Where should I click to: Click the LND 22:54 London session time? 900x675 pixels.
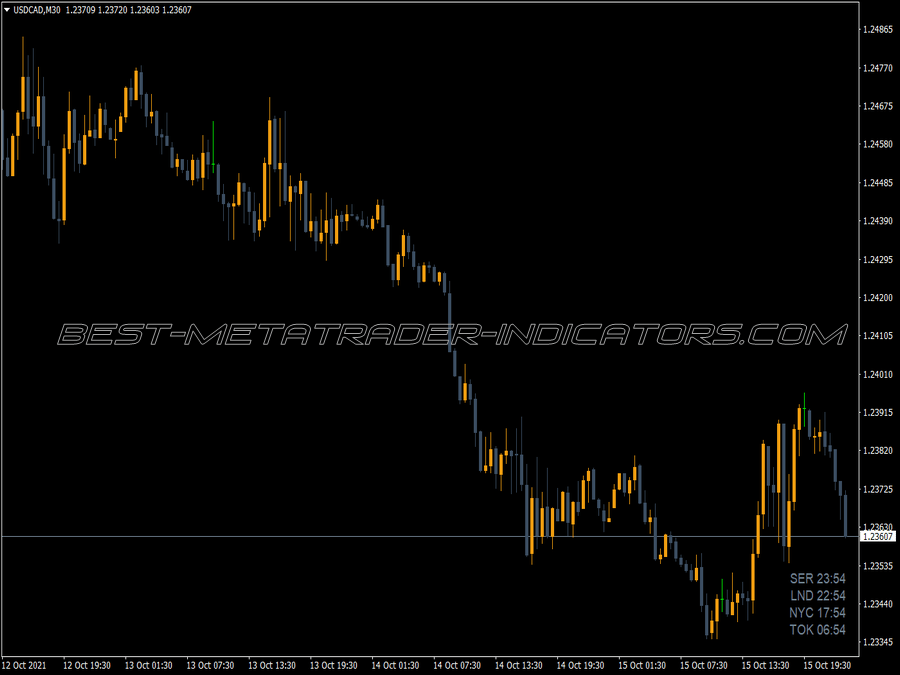click(818, 595)
